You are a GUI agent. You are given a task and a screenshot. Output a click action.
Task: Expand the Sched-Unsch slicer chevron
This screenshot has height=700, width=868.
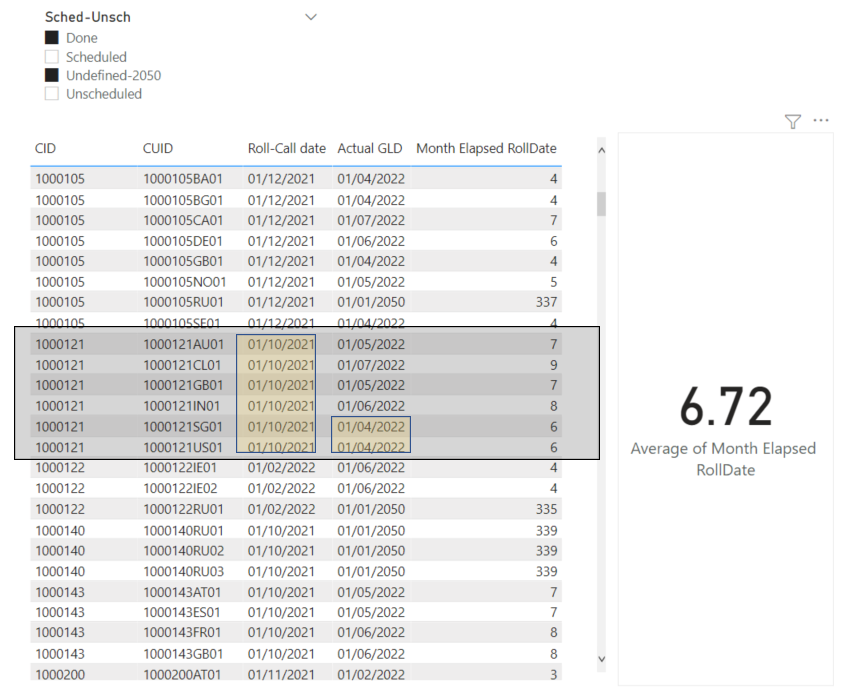click(311, 17)
